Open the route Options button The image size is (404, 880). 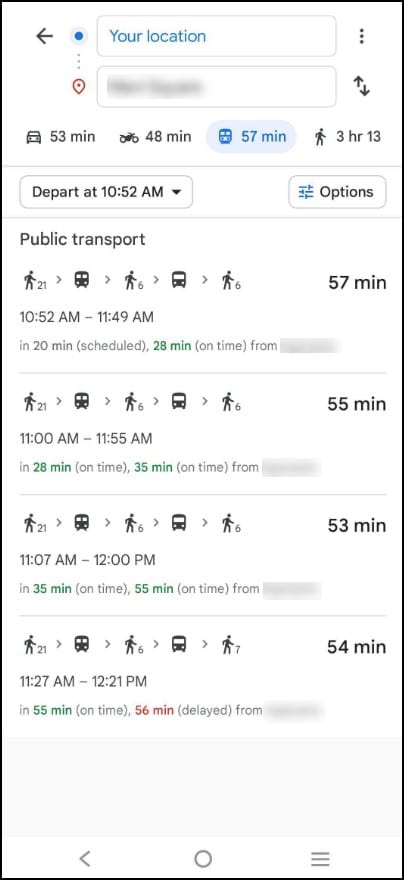pyautogui.click(x=337, y=192)
